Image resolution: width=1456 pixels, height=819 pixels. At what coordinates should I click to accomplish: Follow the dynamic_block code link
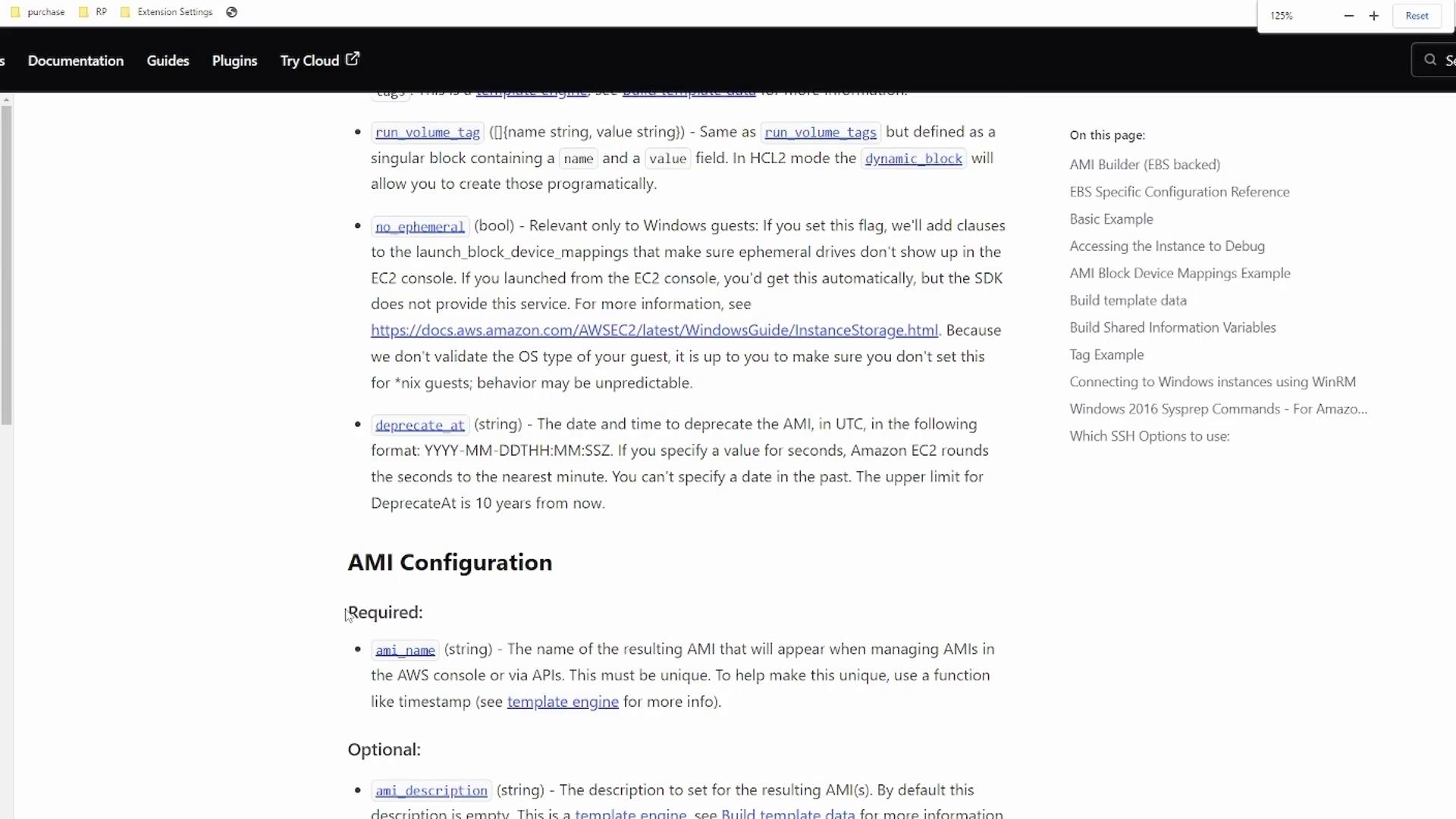tap(913, 158)
